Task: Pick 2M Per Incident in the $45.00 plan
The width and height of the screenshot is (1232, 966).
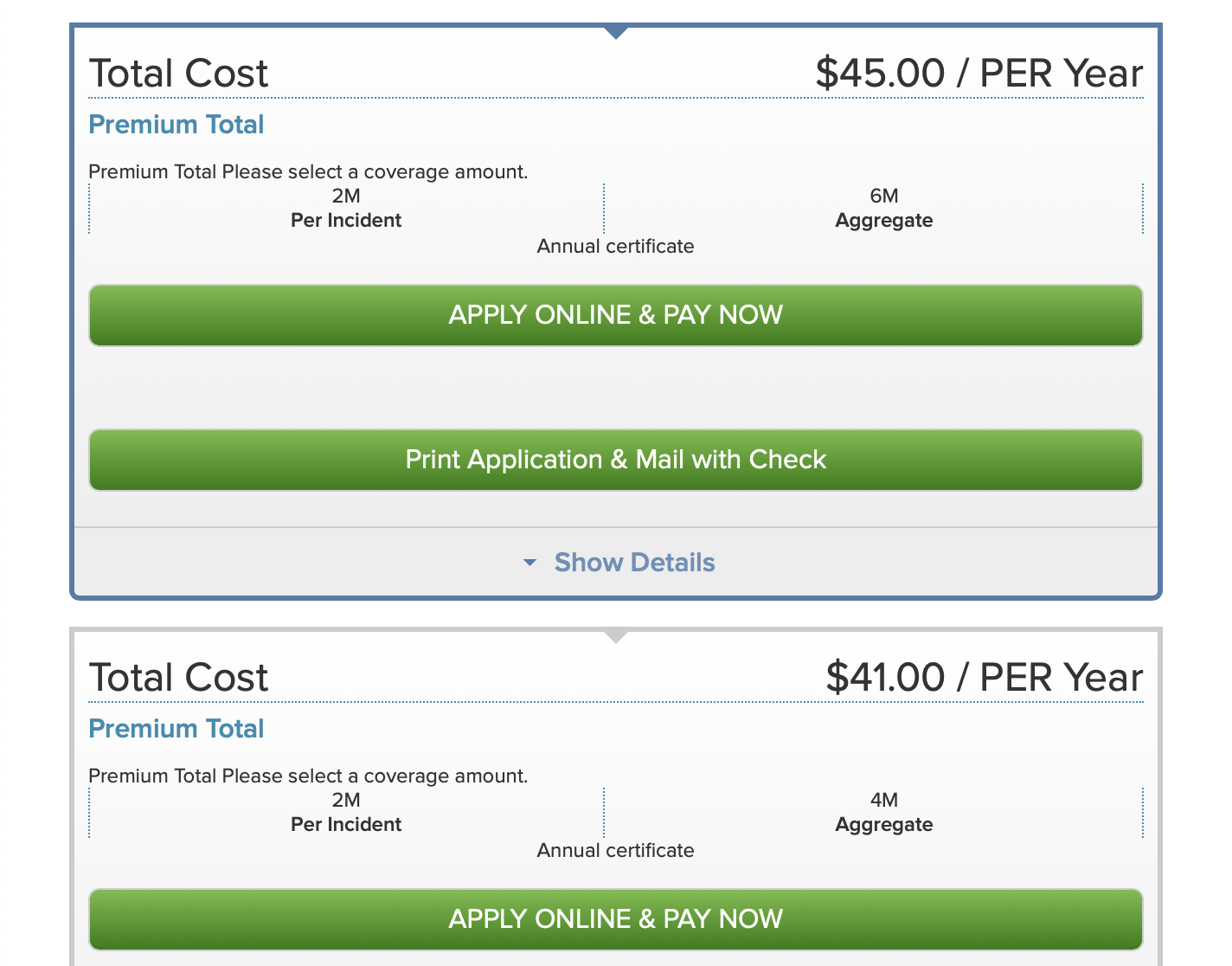Action: point(346,209)
